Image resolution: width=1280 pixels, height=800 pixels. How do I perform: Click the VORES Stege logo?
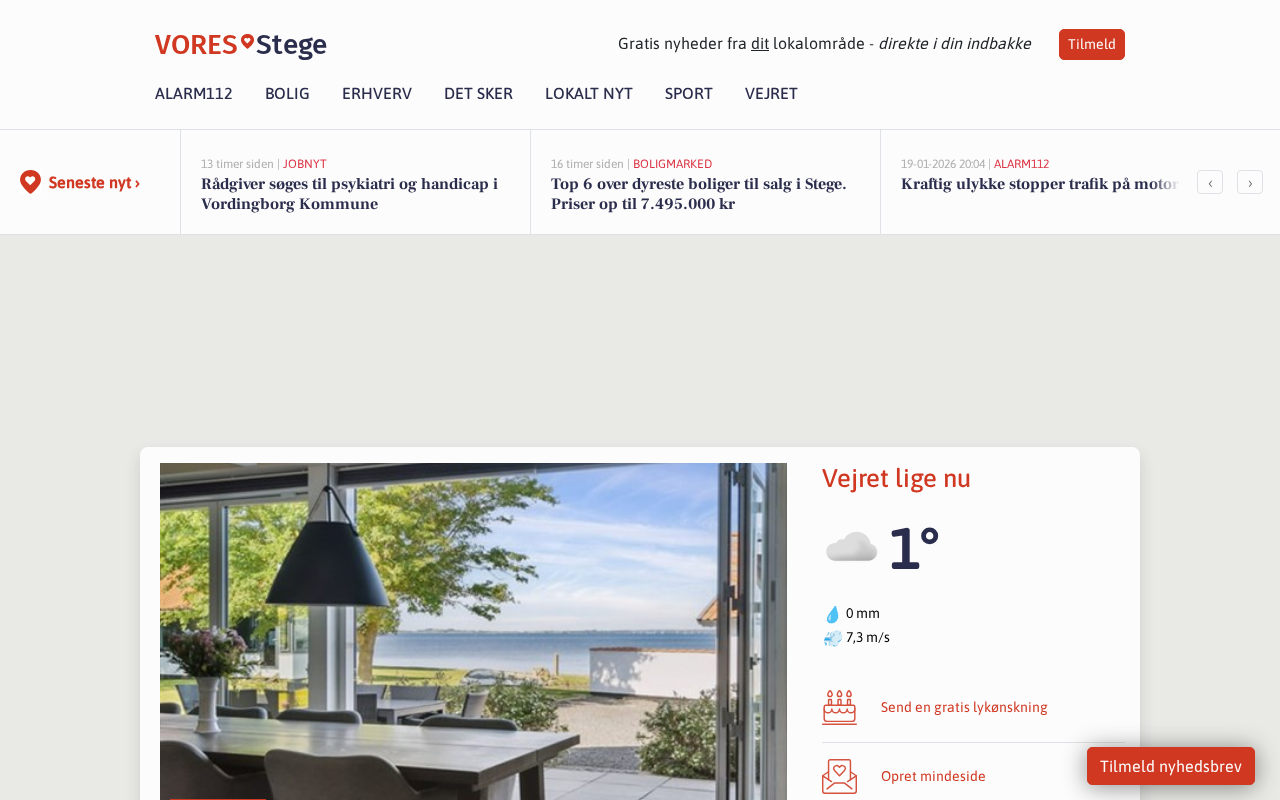click(x=240, y=45)
